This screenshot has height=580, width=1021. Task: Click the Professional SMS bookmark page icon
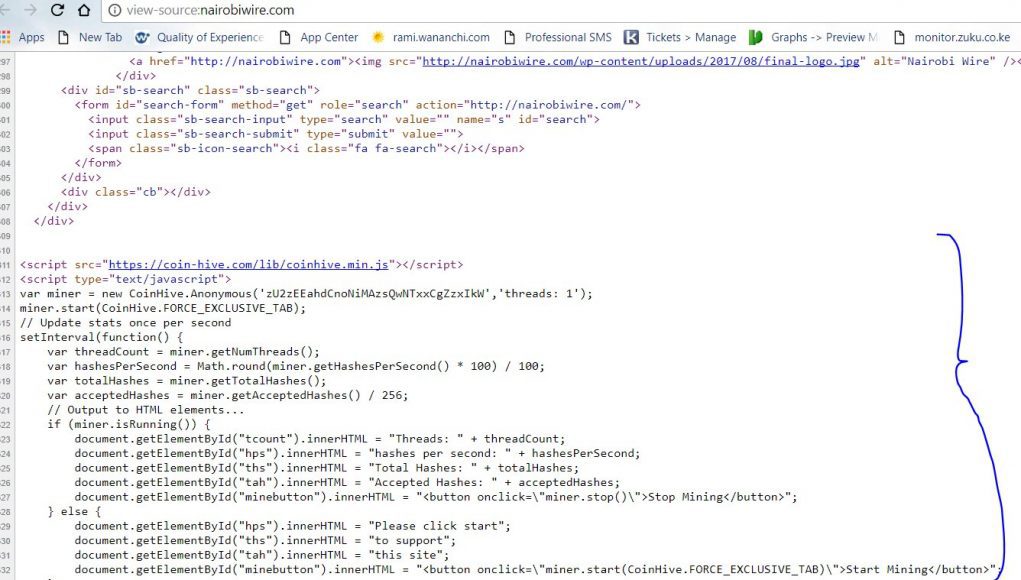[509, 37]
